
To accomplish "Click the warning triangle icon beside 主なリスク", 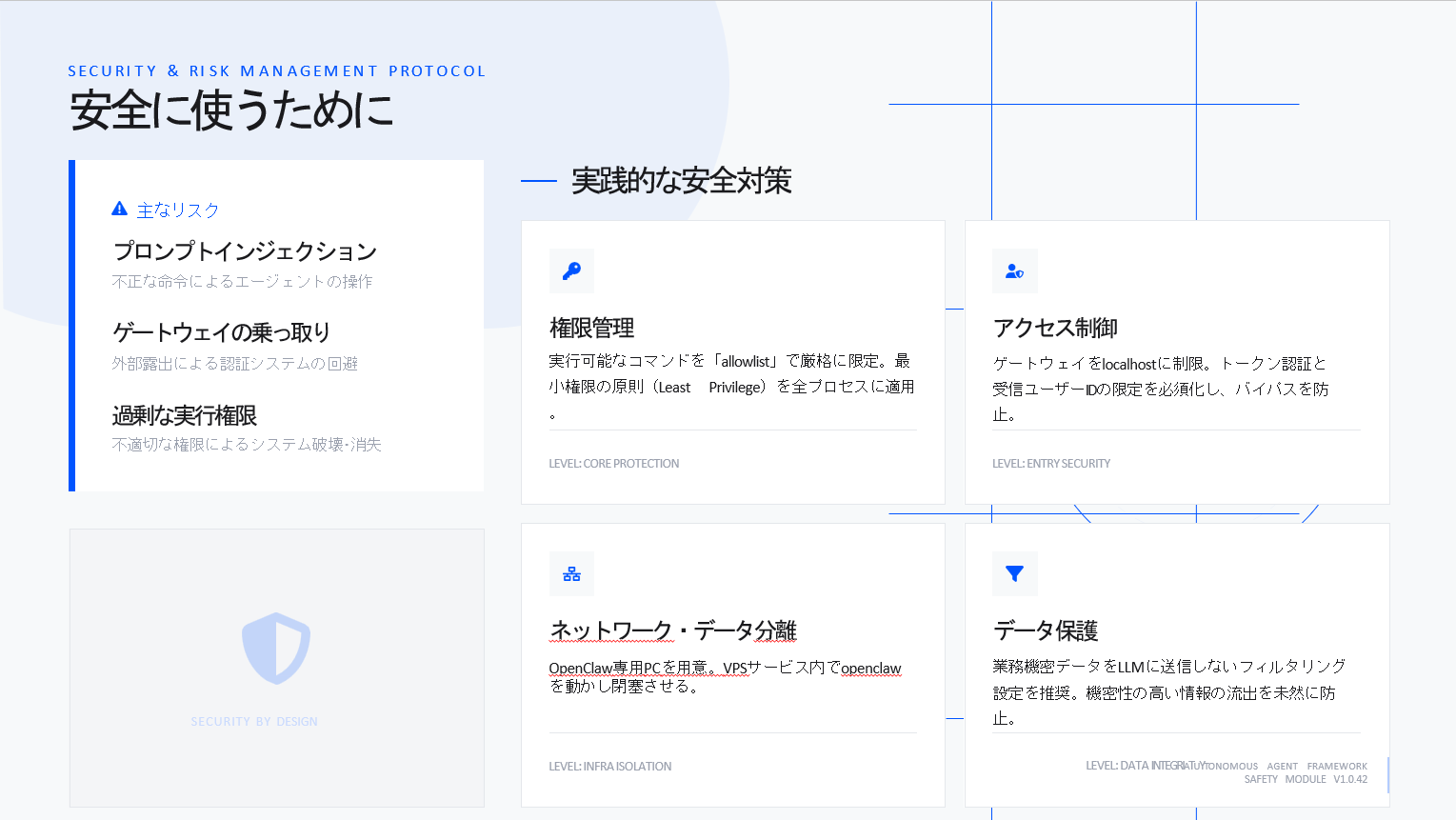I will pyautogui.click(x=119, y=210).
